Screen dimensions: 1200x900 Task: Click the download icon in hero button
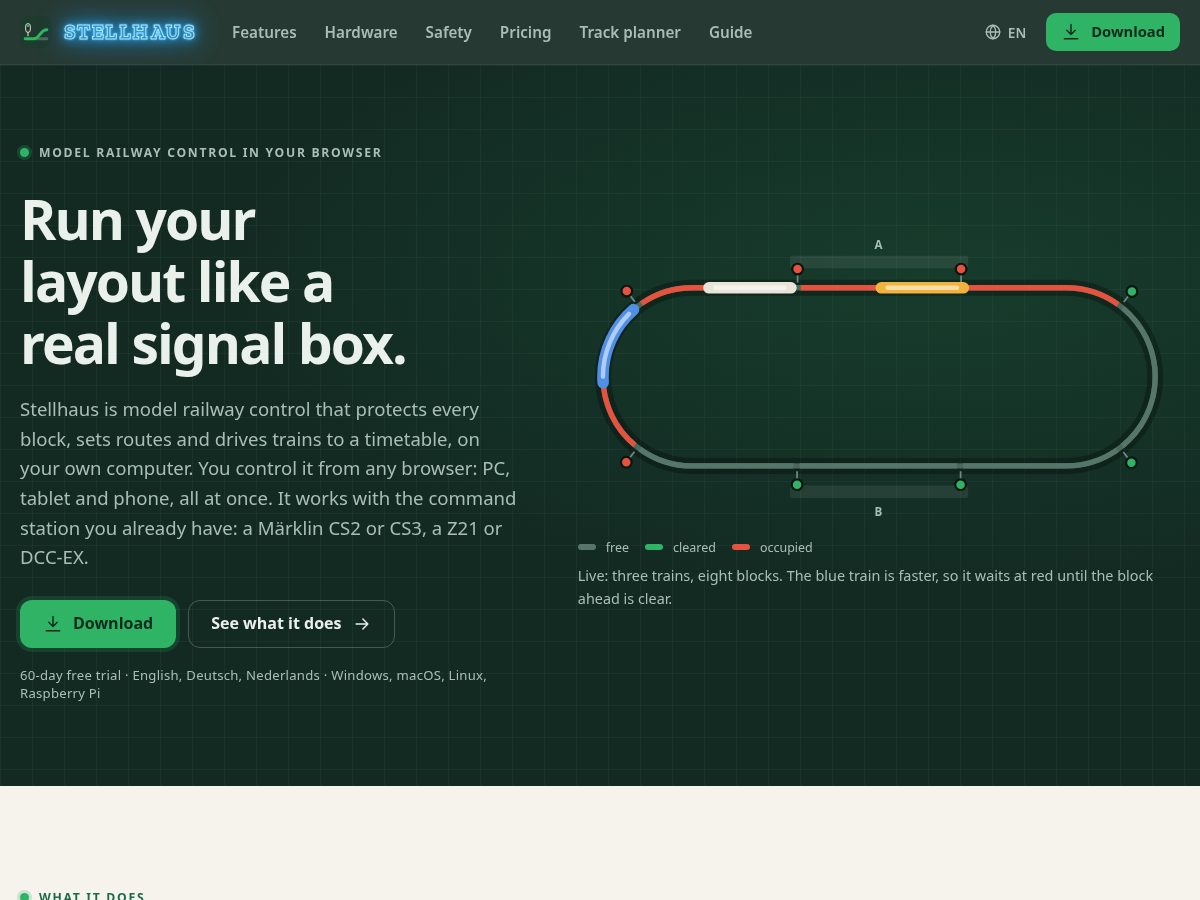tap(53, 624)
